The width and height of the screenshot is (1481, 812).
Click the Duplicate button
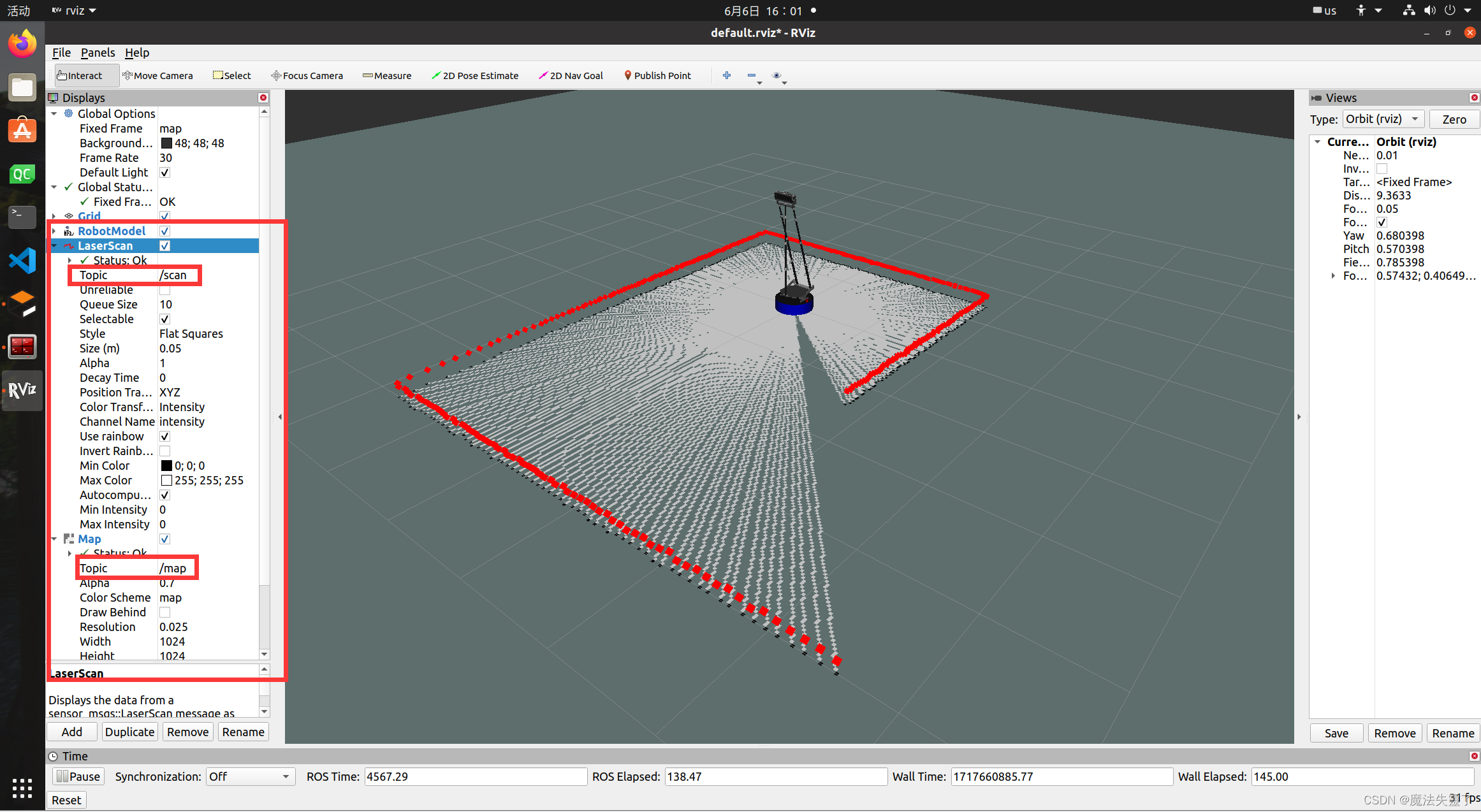[129, 732]
